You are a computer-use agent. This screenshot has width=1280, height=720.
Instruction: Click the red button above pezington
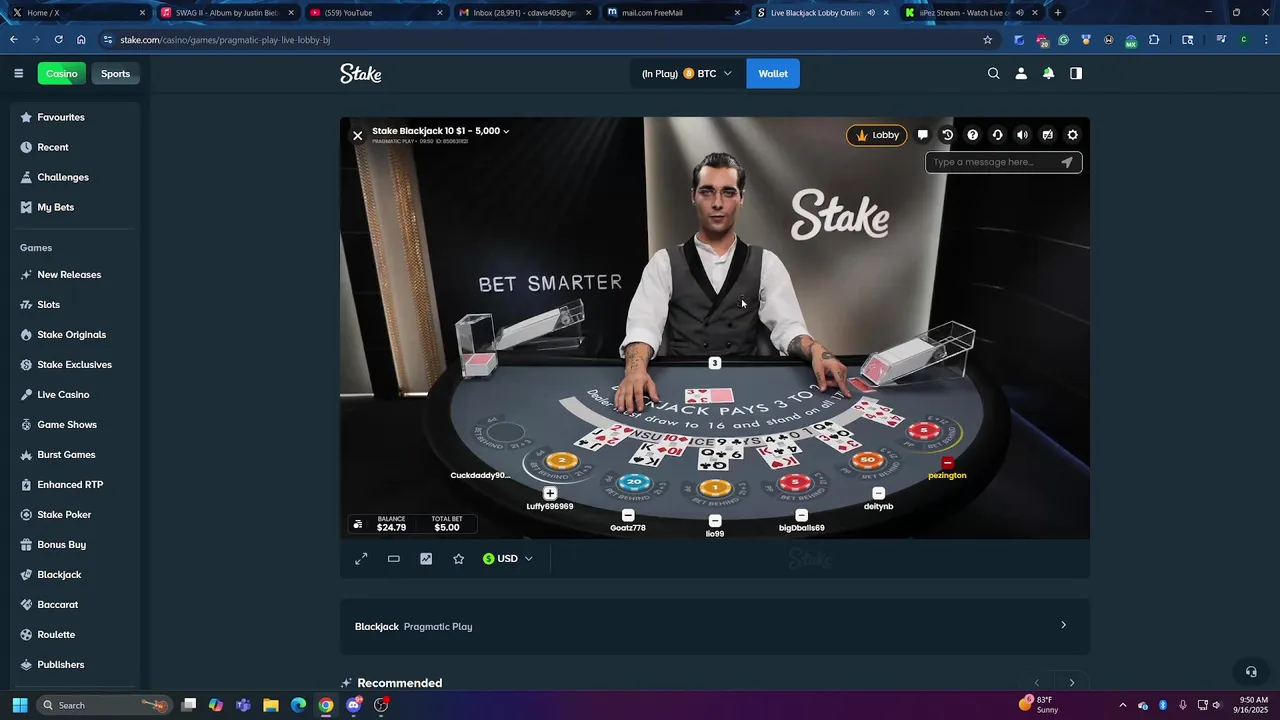pos(948,463)
